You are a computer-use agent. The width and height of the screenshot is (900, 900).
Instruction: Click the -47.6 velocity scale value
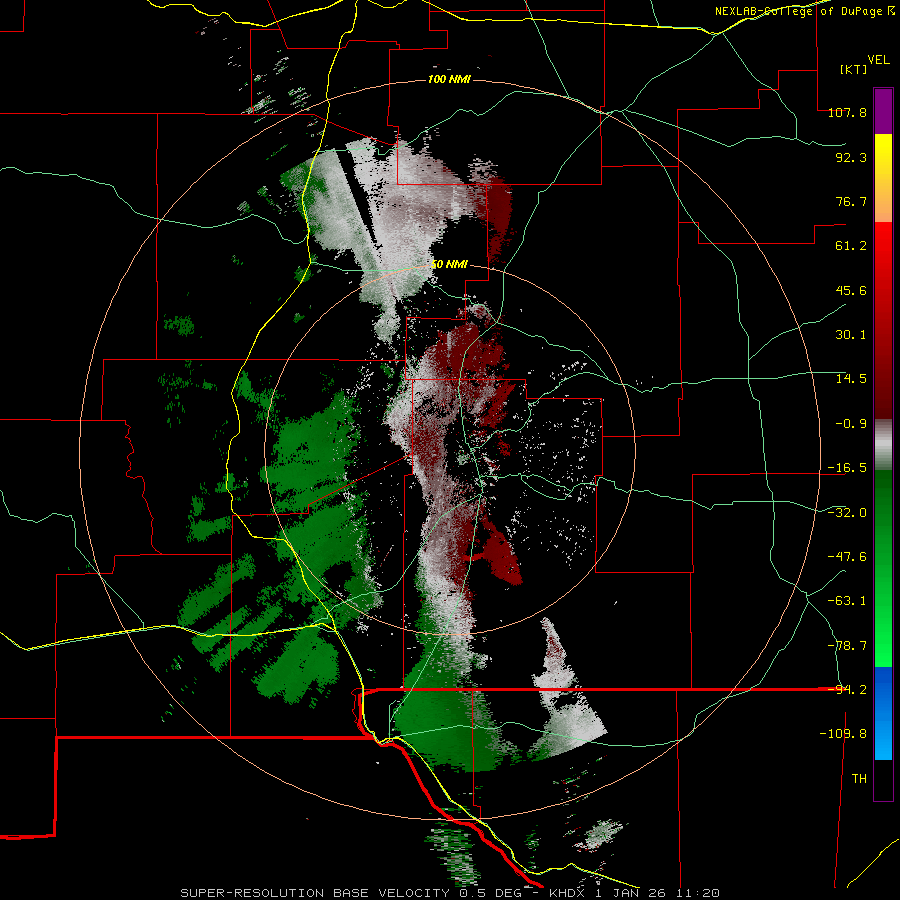tap(847, 557)
